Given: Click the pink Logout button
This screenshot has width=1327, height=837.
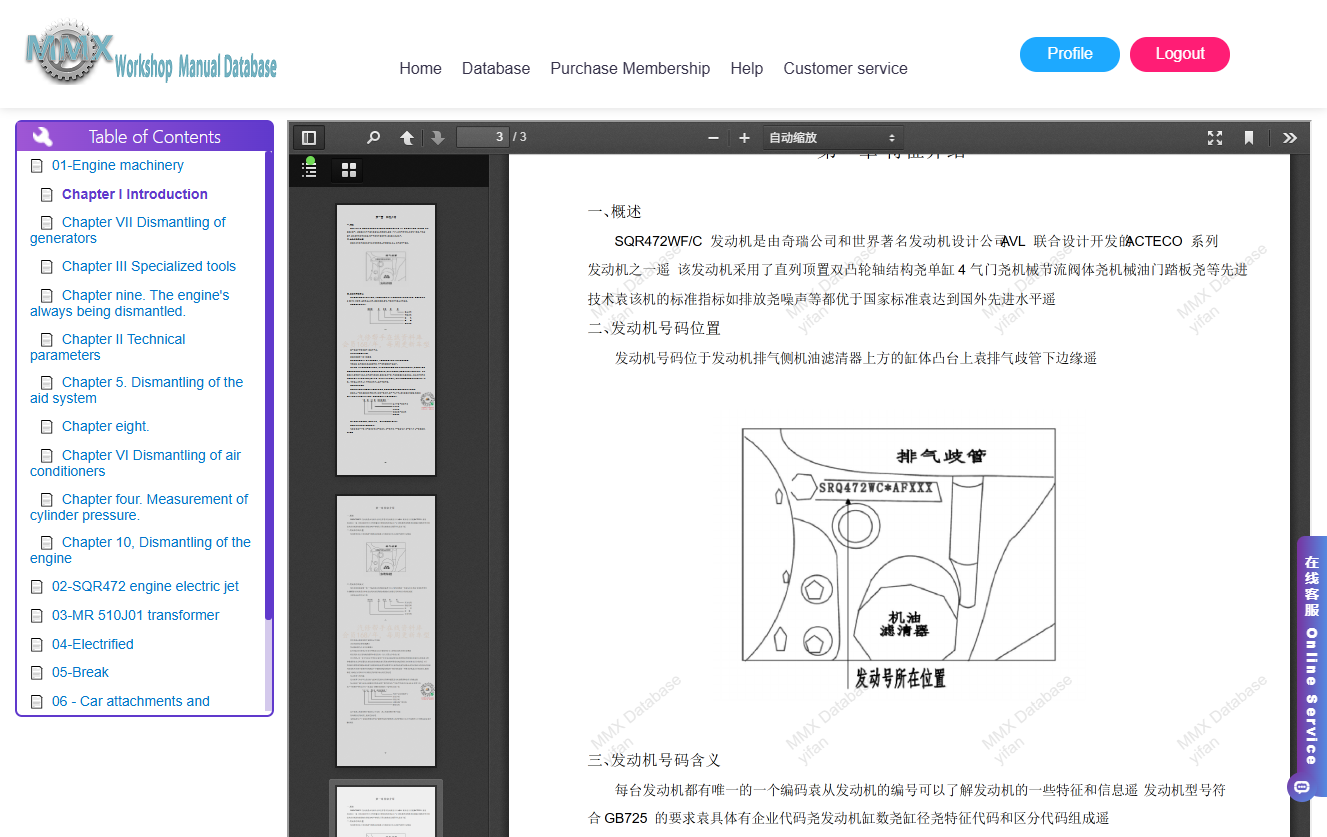Looking at the screenshot, I should point(1180,54).
